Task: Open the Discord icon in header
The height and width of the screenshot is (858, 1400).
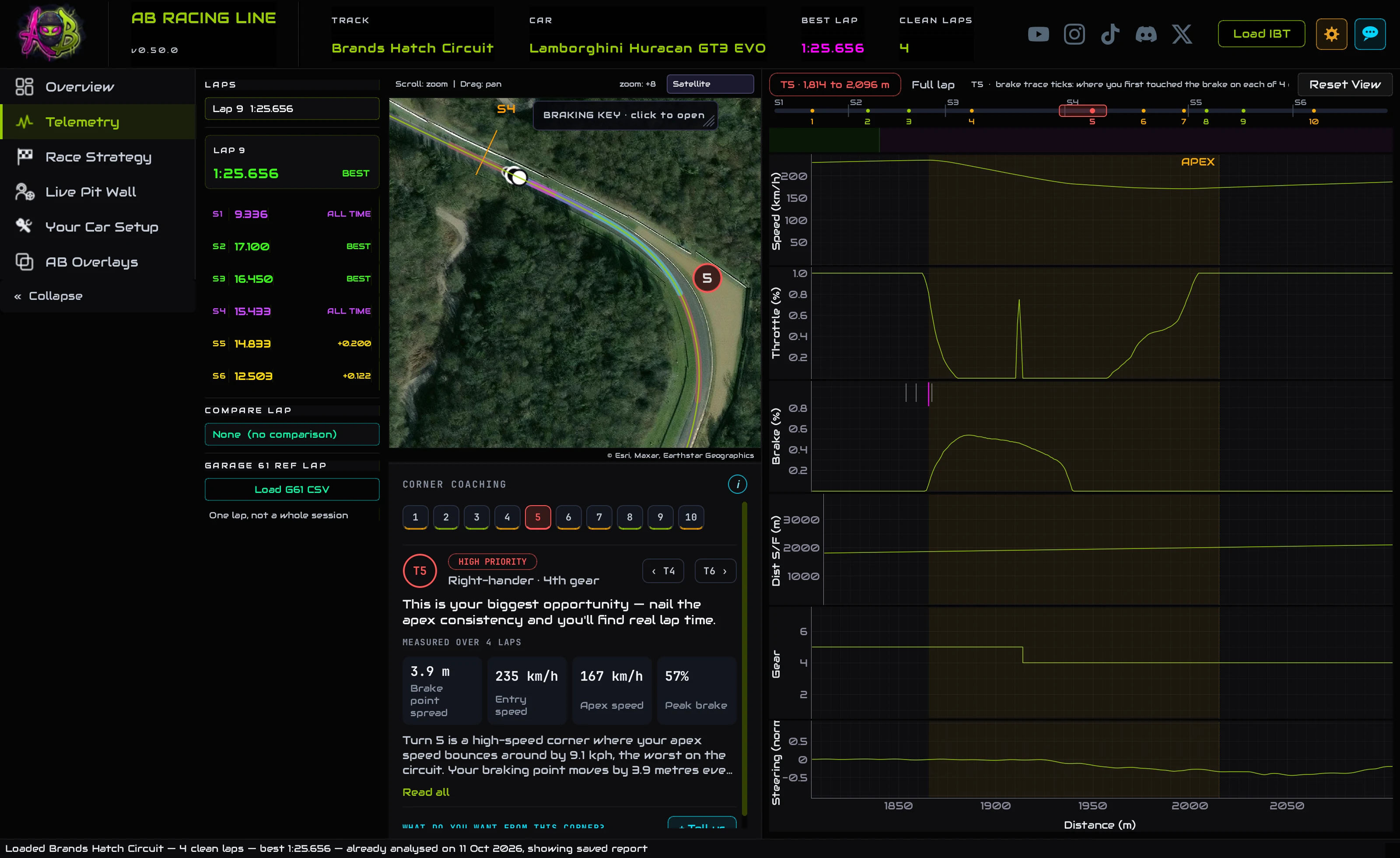Action: click(1145, 34)
